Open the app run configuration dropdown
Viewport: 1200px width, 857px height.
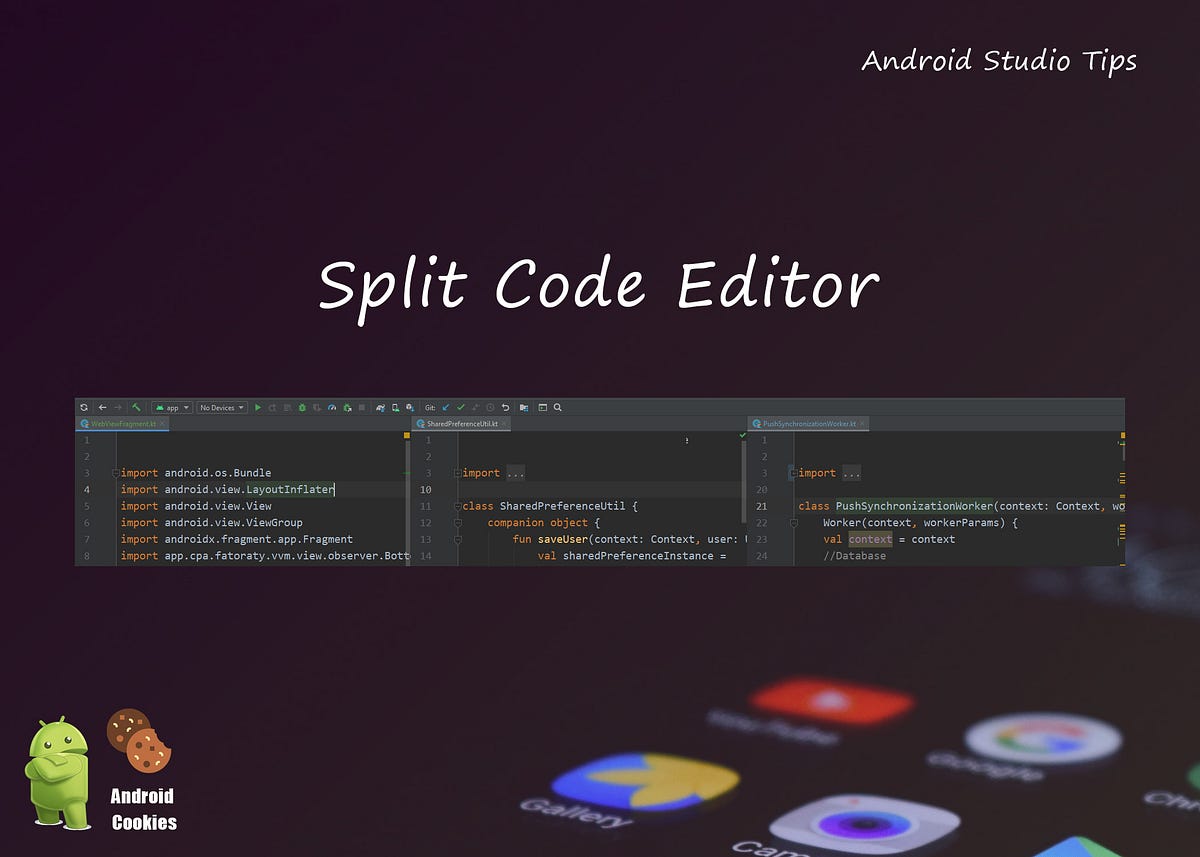click(x=170, y=407)
